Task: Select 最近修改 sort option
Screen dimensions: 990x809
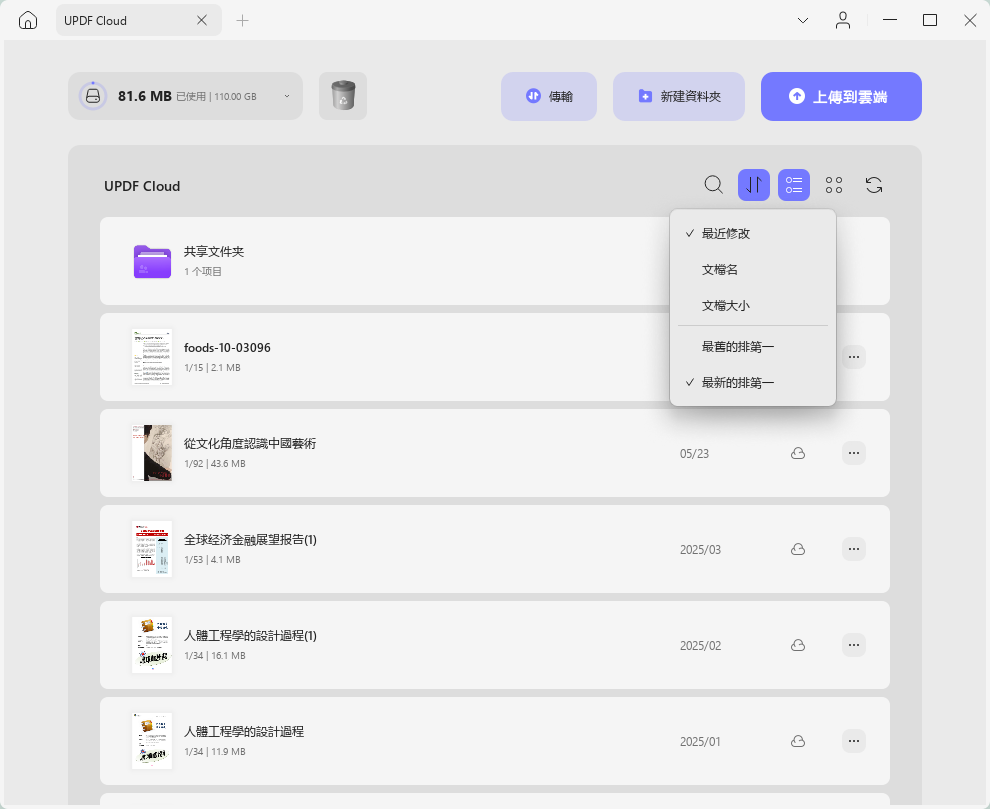Action: 753,234
